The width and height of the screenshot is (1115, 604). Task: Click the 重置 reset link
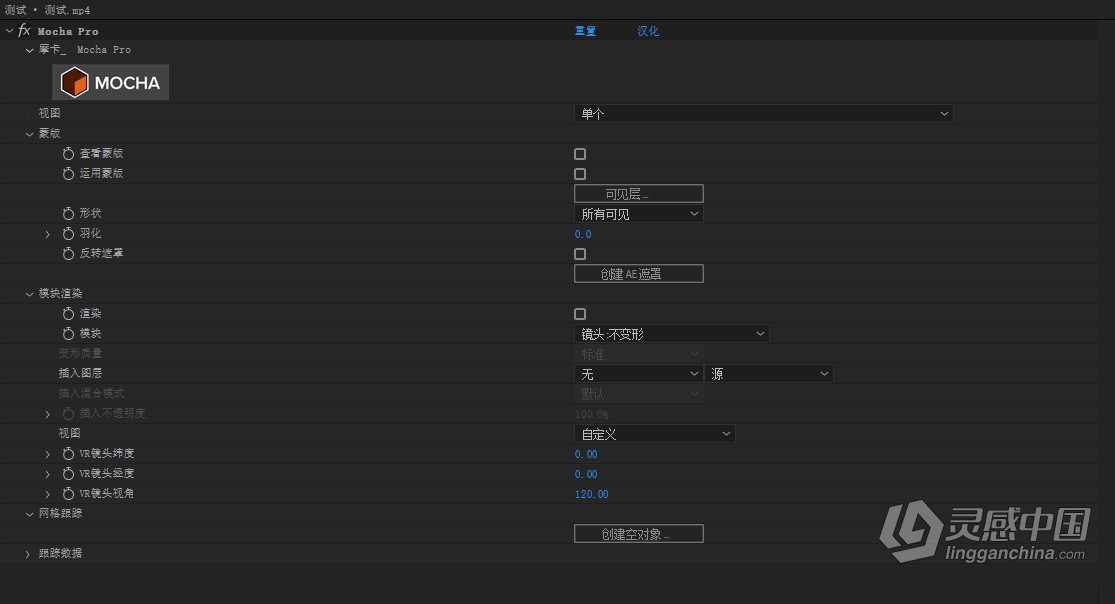click(585, 31)
